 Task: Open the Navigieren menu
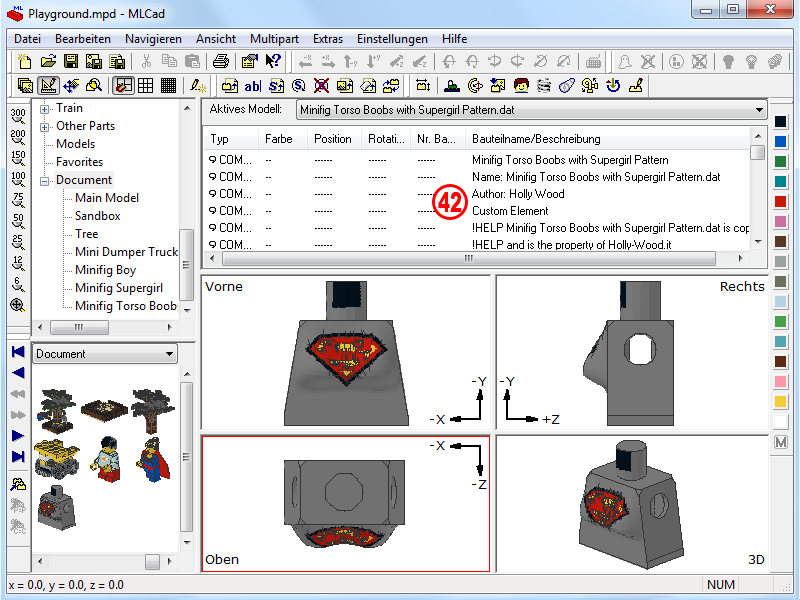153,39
